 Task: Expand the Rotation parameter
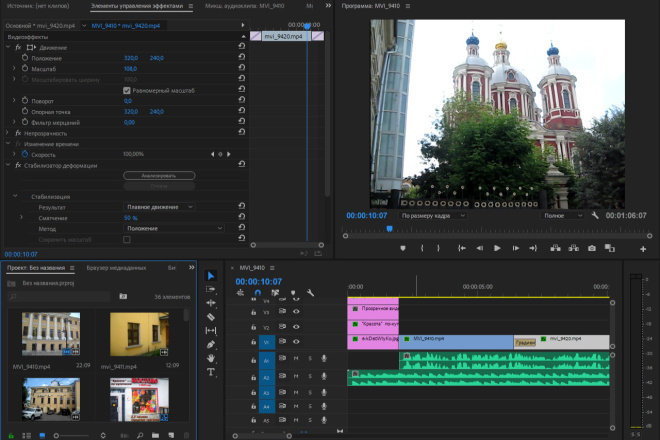coord(14,100)
